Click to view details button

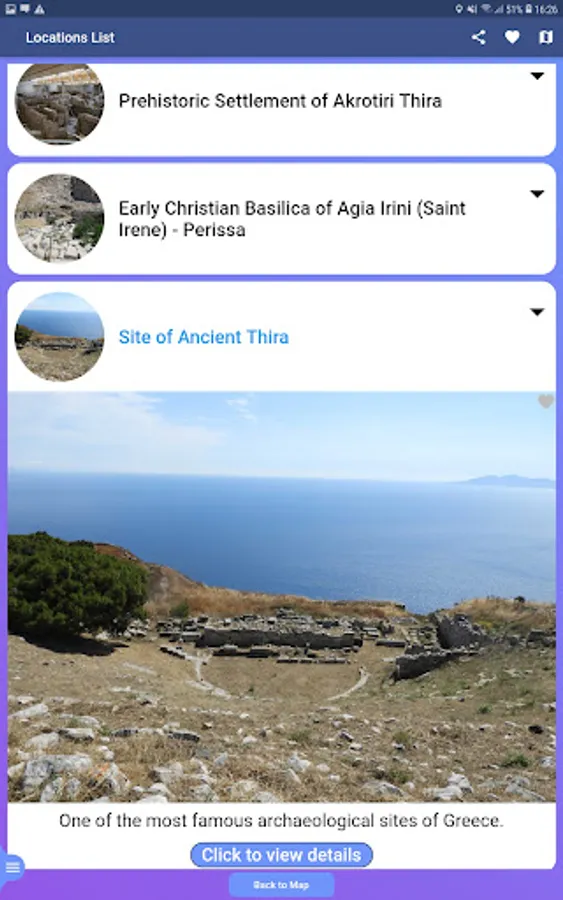pyautogui.click(x=281, y=855)
